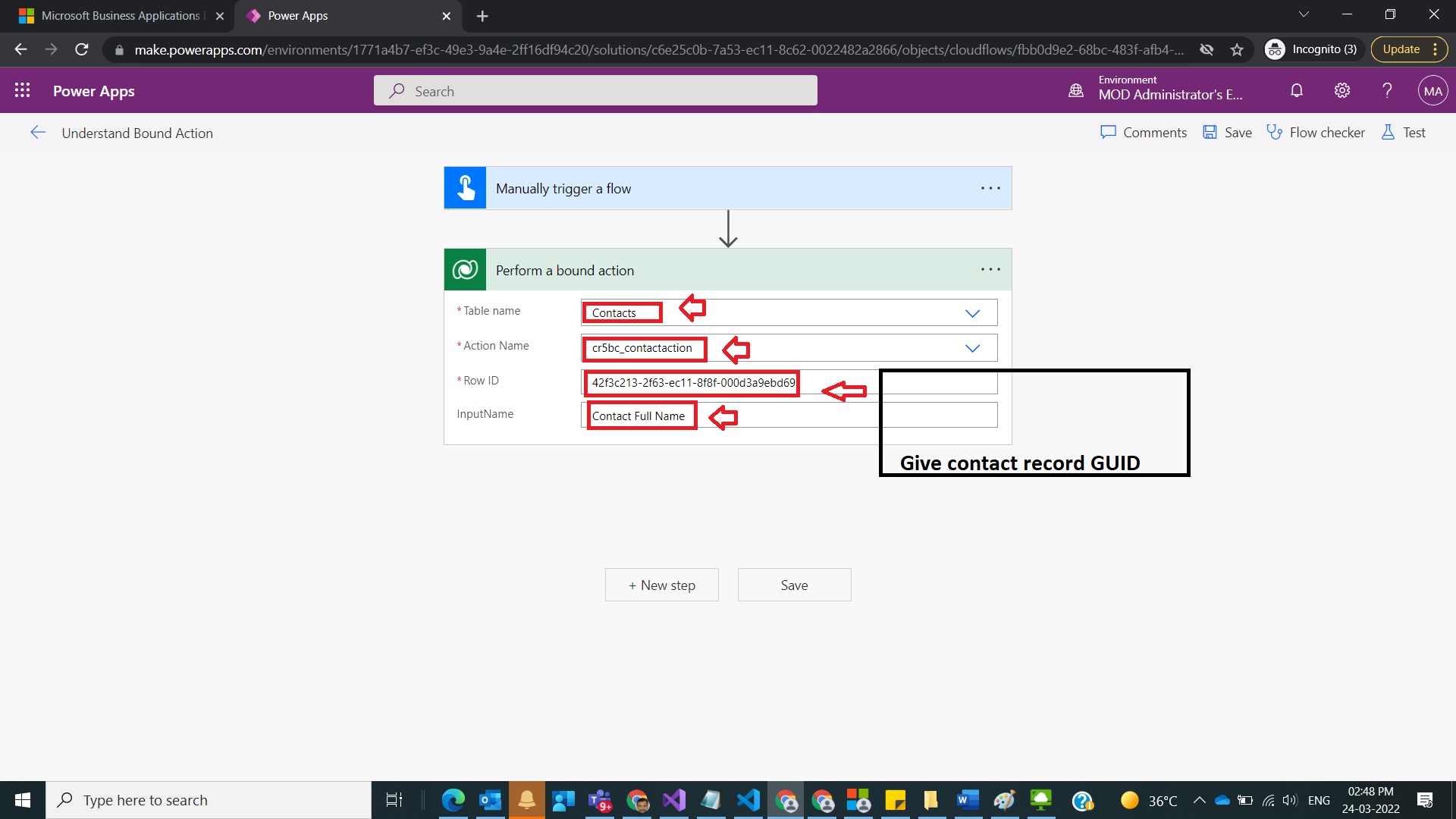Open the Flow checker
Image resolution: width=1456 pixels, height=819 pixels.
coord(1316,132)
